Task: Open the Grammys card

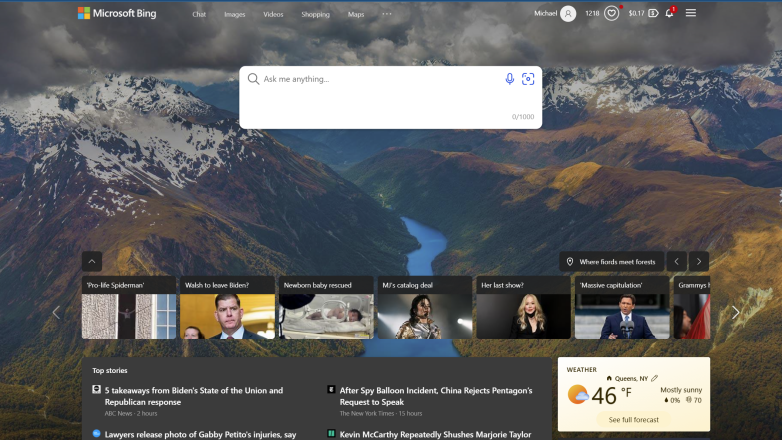Action: pos(692,307)
